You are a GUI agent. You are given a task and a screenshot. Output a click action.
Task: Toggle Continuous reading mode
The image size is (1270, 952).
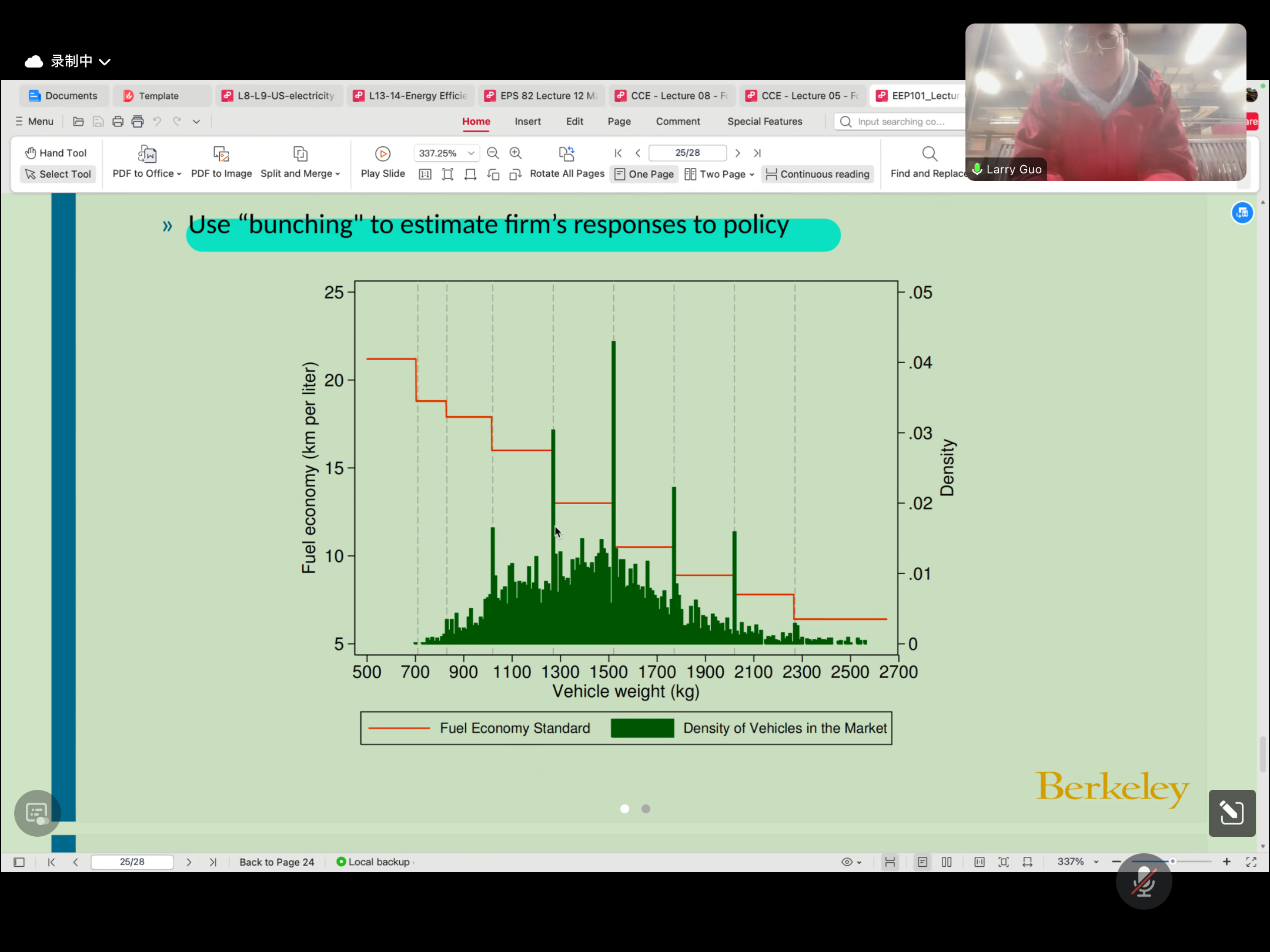[x=818, y=174]
